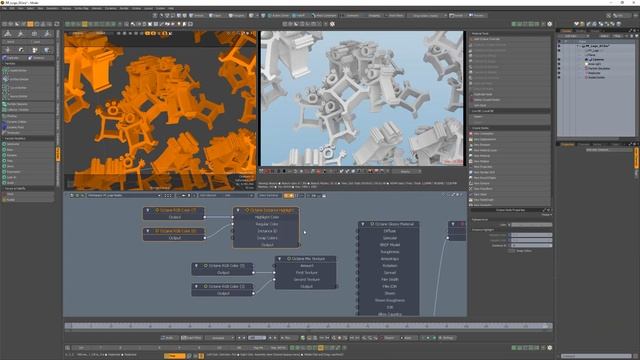Click the orange vertical tab at right edge
The width and height of the screenshot is (640, 360).
(x=636, y=157)
